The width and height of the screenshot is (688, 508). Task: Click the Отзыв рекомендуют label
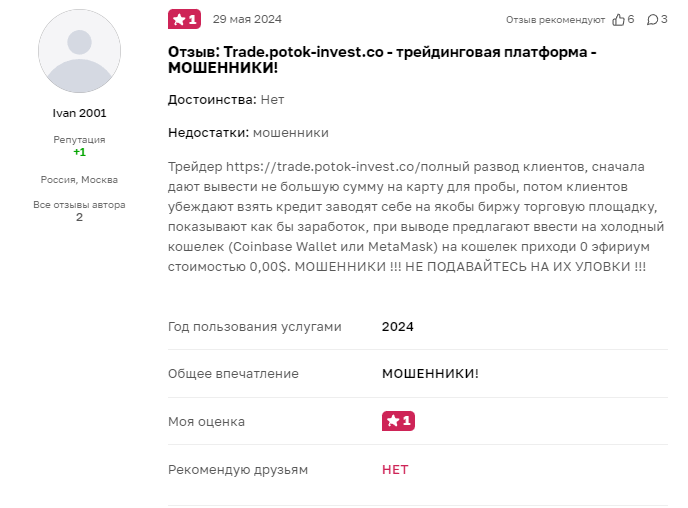point(555,19)
